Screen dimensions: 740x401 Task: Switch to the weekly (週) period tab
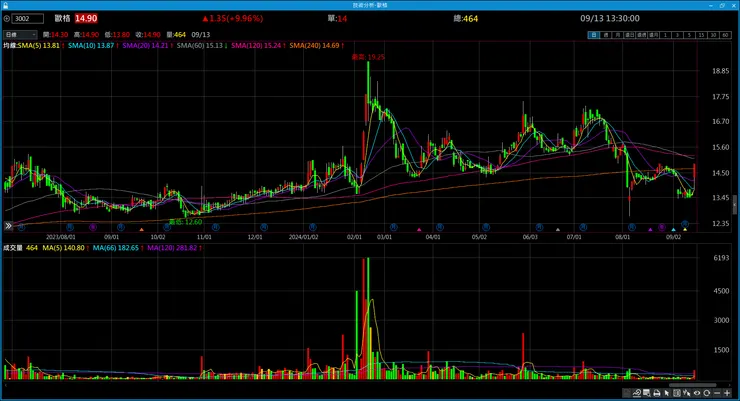pyautogui.click(x=606, y=35)
